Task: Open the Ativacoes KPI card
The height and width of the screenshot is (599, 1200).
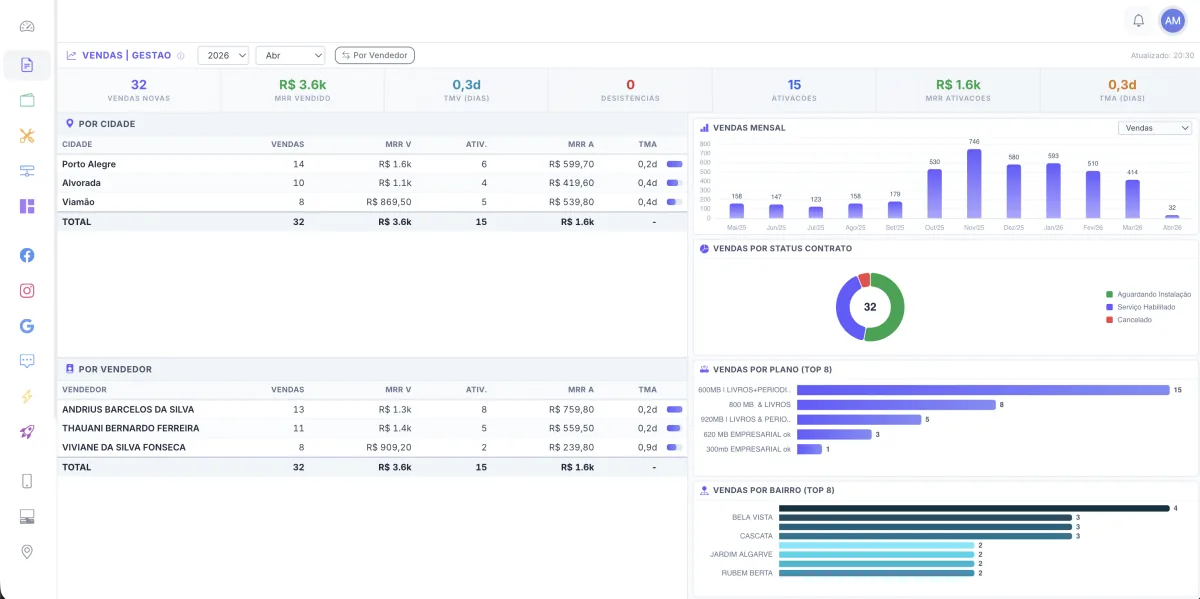Action: click(794, 90)
